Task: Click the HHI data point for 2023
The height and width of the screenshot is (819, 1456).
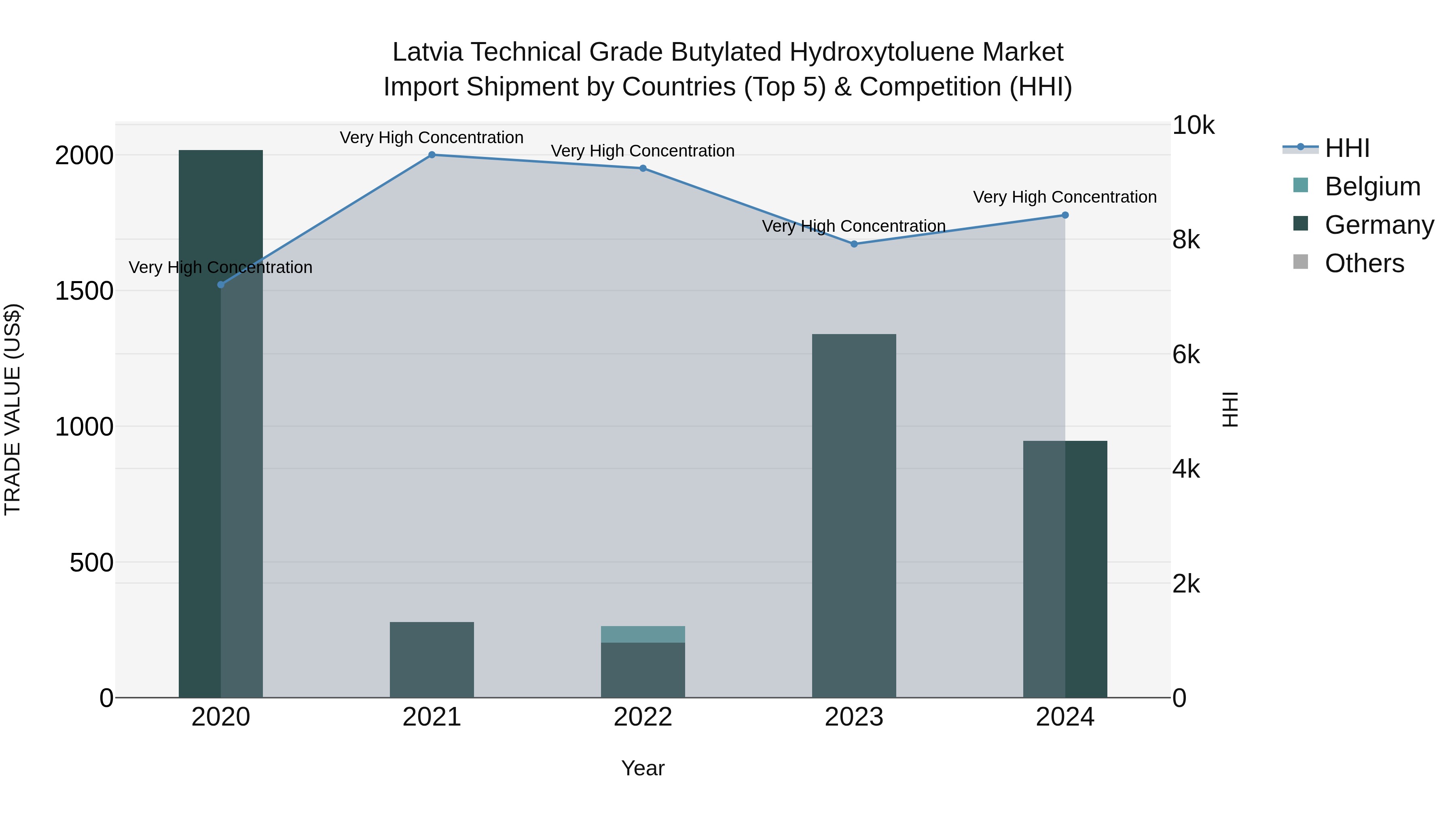Action: click(854, 244)
